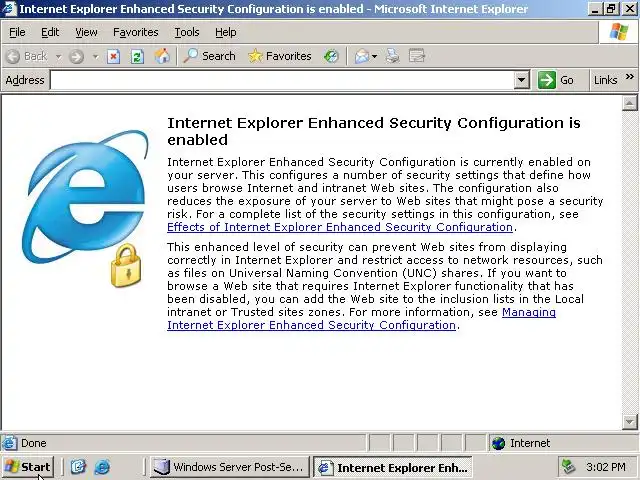
Task: Click the Go button
Action: 556,80
